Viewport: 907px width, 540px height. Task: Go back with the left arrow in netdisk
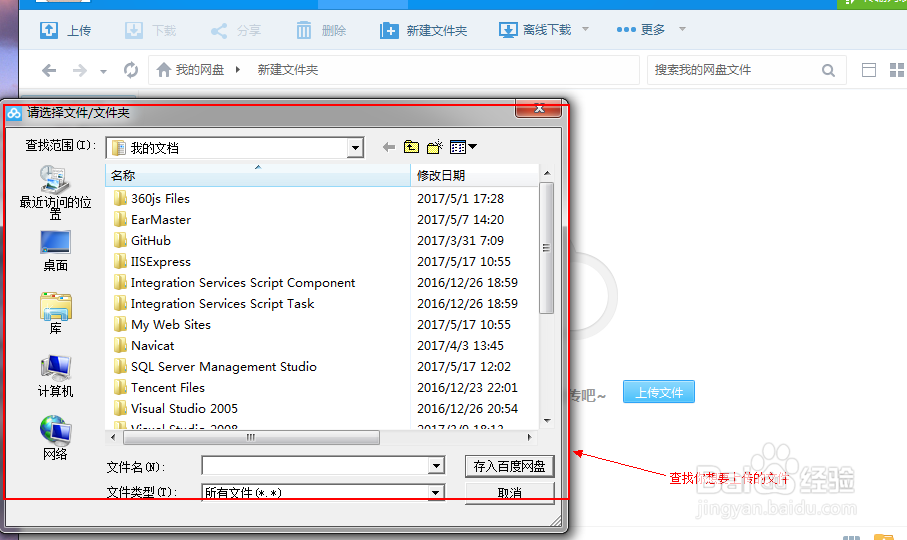click(49, 71)
